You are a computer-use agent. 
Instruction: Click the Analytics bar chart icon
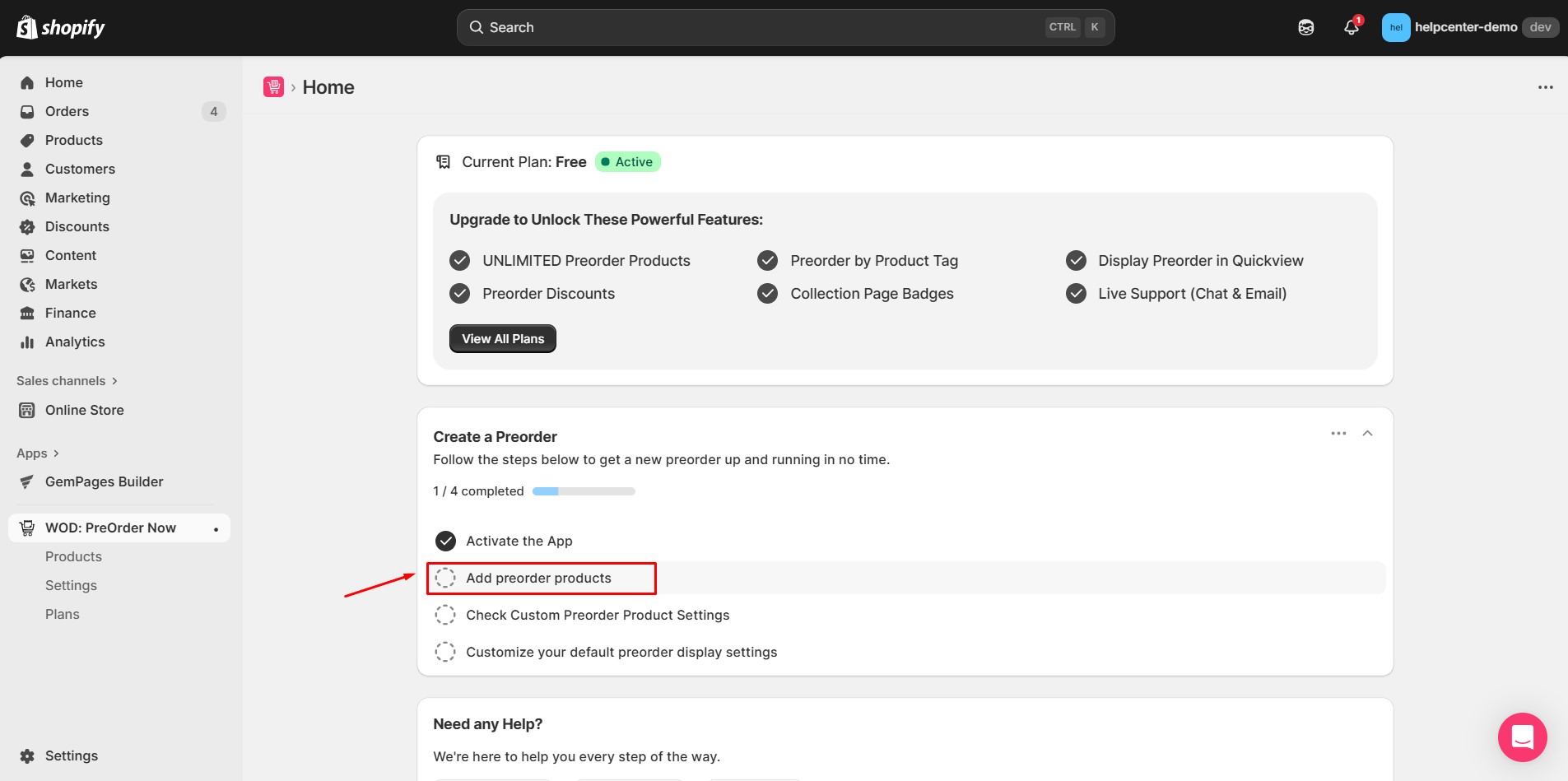27,342
